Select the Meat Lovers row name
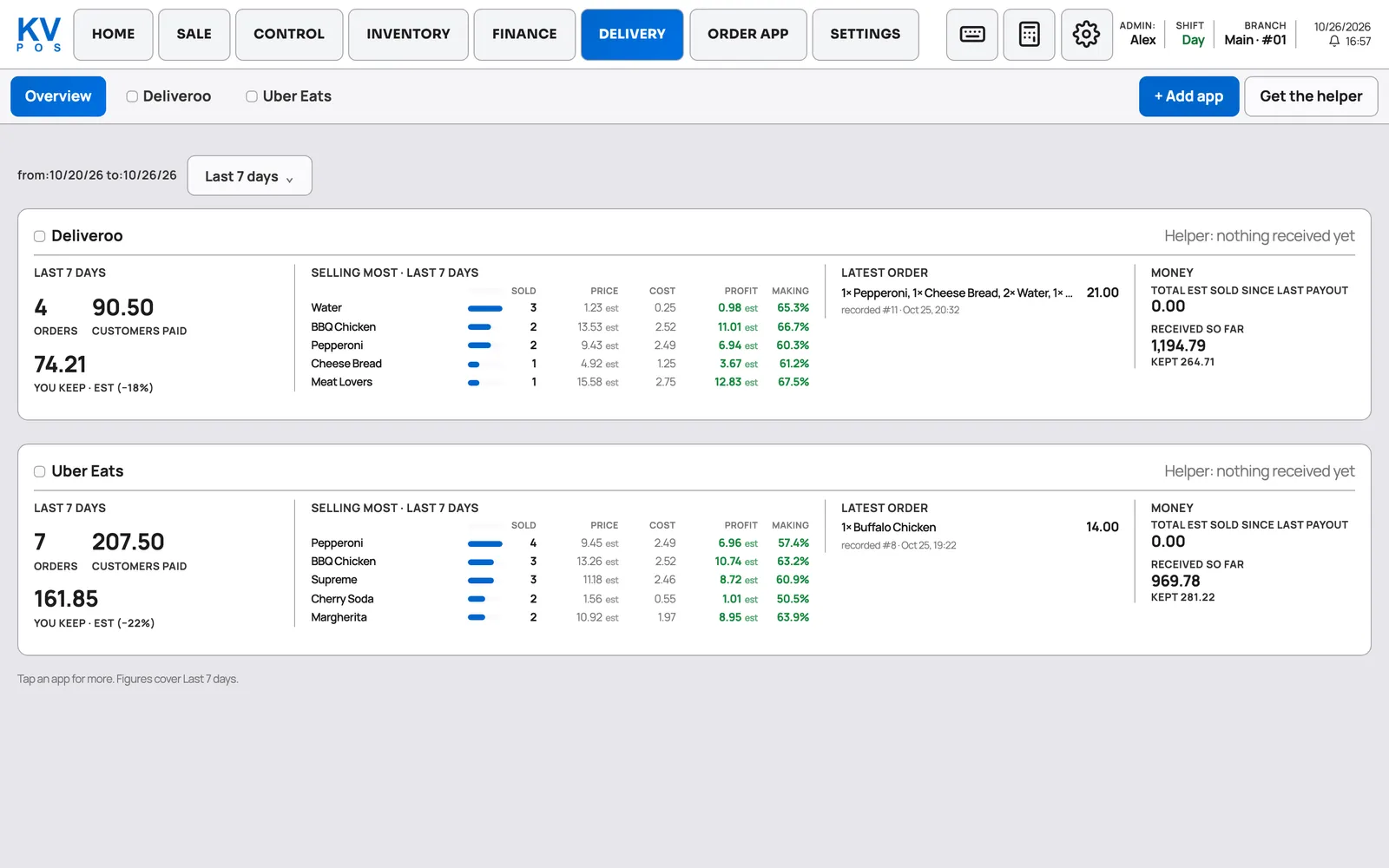This screenshot has width=1389, height=868. 342,382
